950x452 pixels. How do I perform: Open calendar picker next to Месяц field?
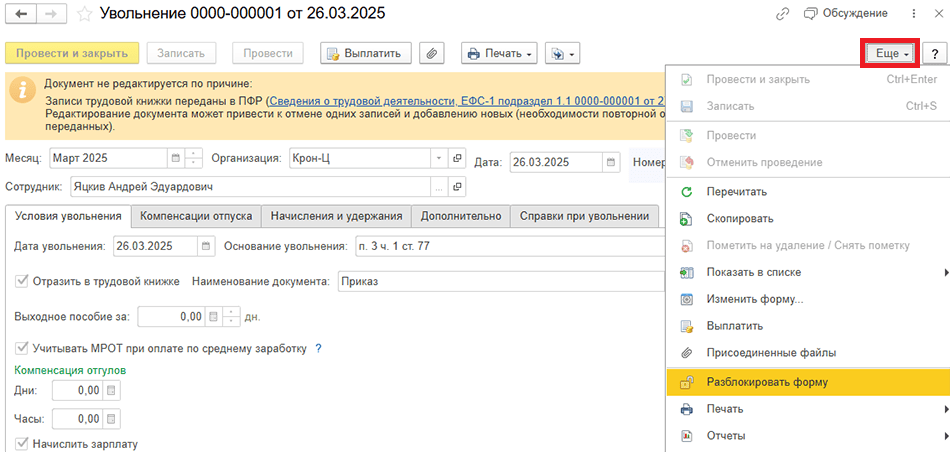point(175,158)
